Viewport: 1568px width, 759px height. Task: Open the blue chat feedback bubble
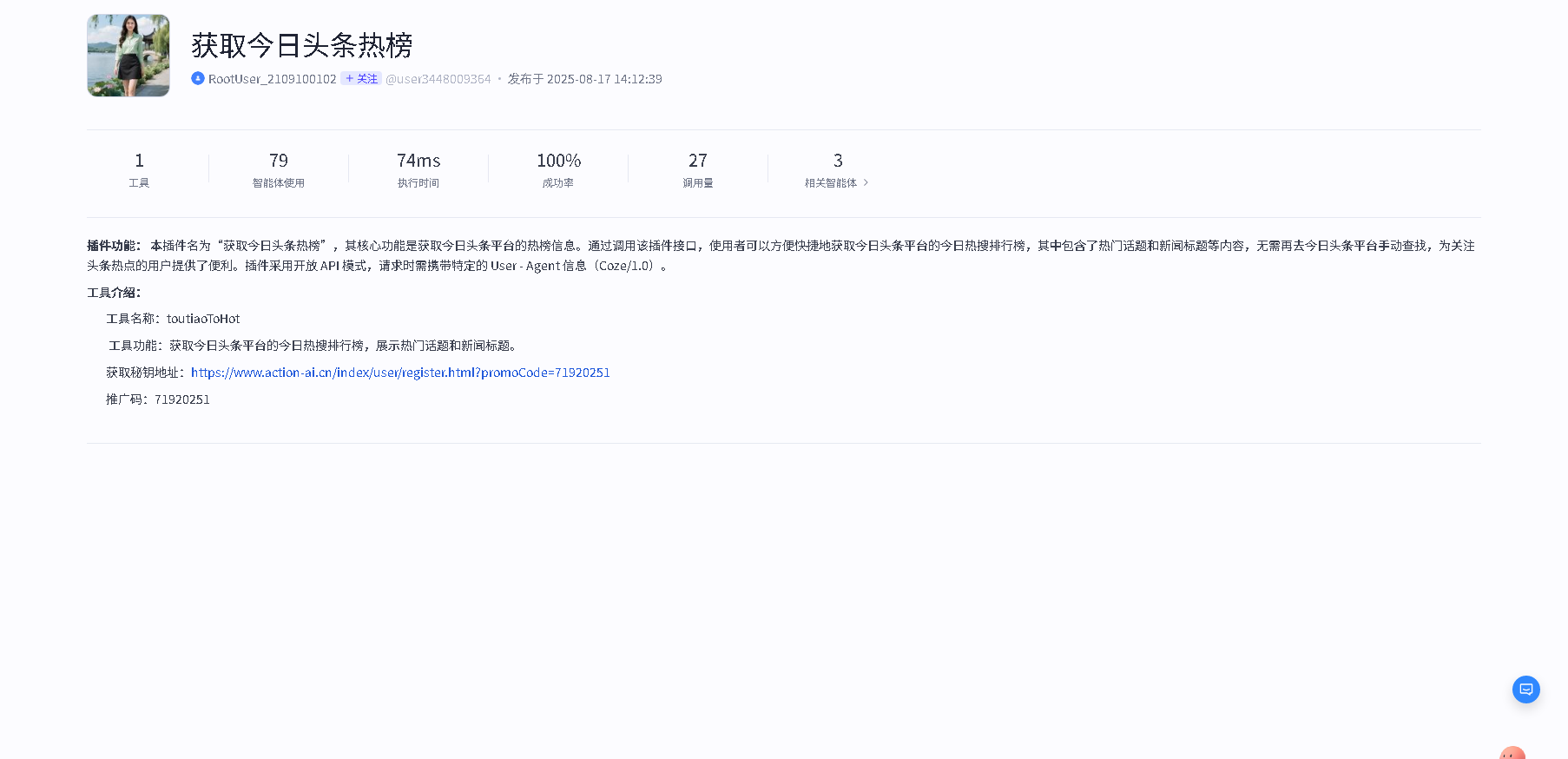pyautogui.click(x=1525, y=690)
